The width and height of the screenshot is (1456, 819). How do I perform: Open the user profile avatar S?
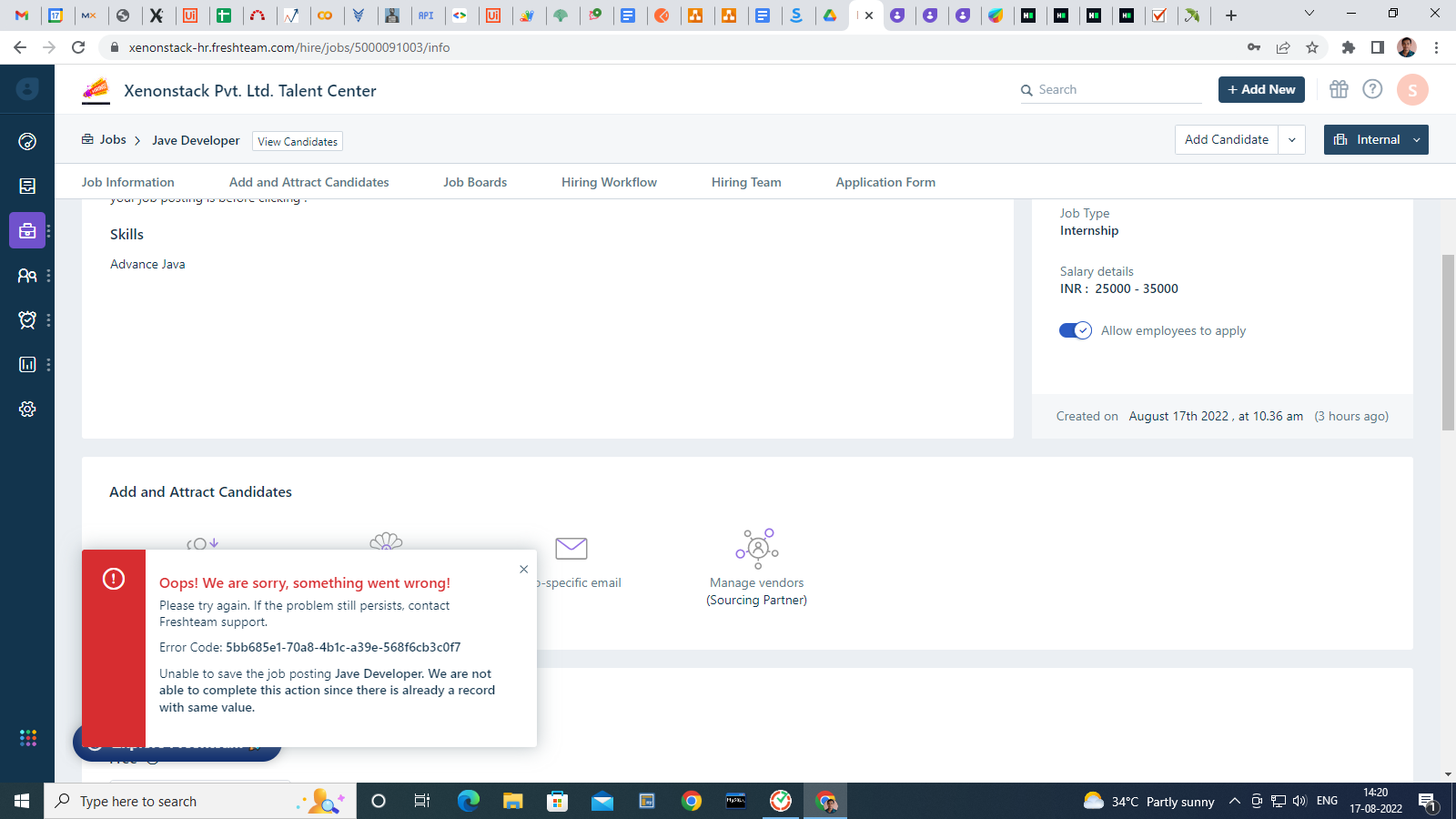tap(1412, 89)
